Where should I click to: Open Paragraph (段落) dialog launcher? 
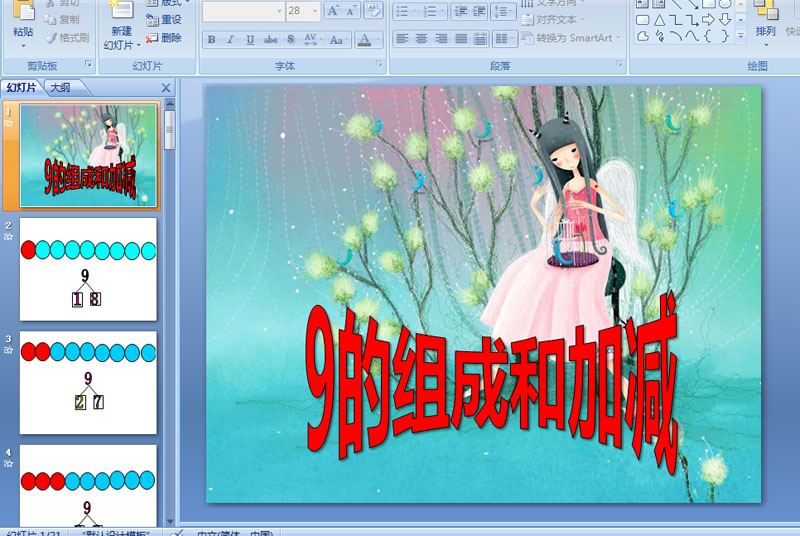point(619,64)
